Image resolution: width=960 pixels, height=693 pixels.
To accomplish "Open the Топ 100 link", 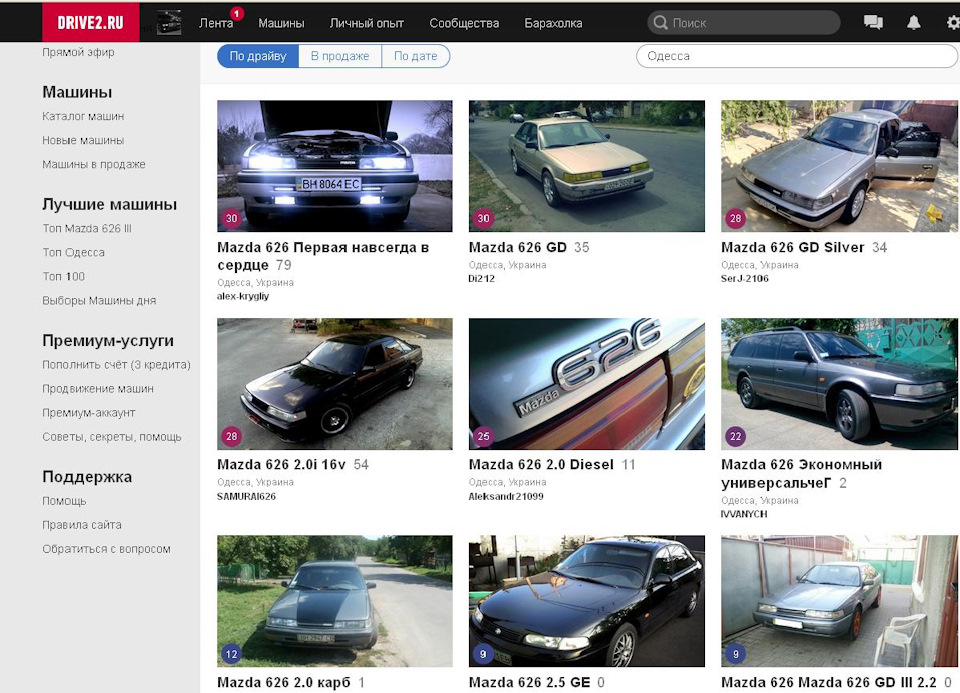I will pyautogui.click(x=64, y=276).
